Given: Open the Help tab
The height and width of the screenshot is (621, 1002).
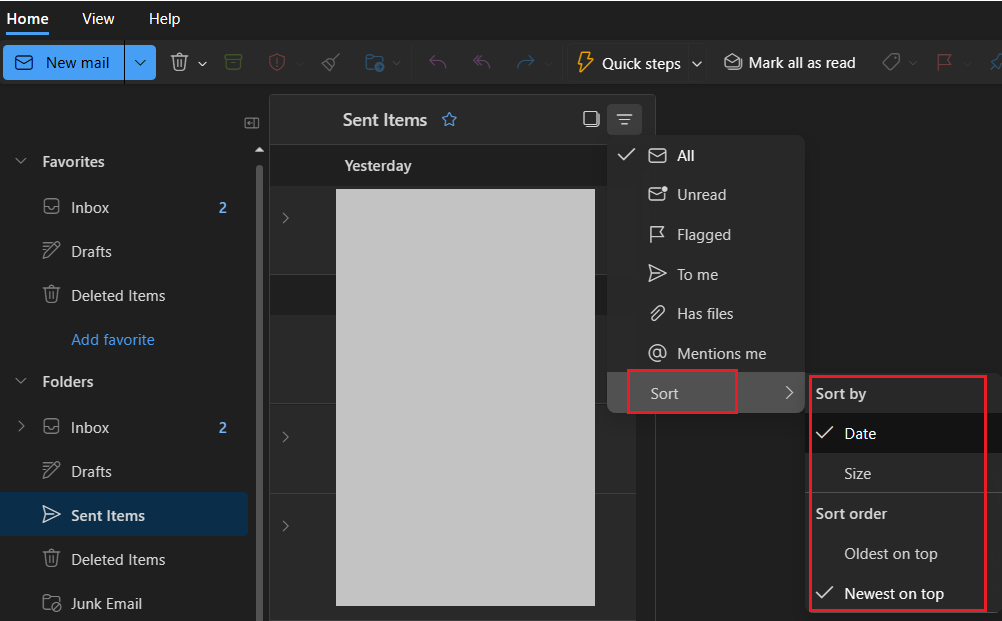Looking at the screenshot, I should [x=164, y=19].
